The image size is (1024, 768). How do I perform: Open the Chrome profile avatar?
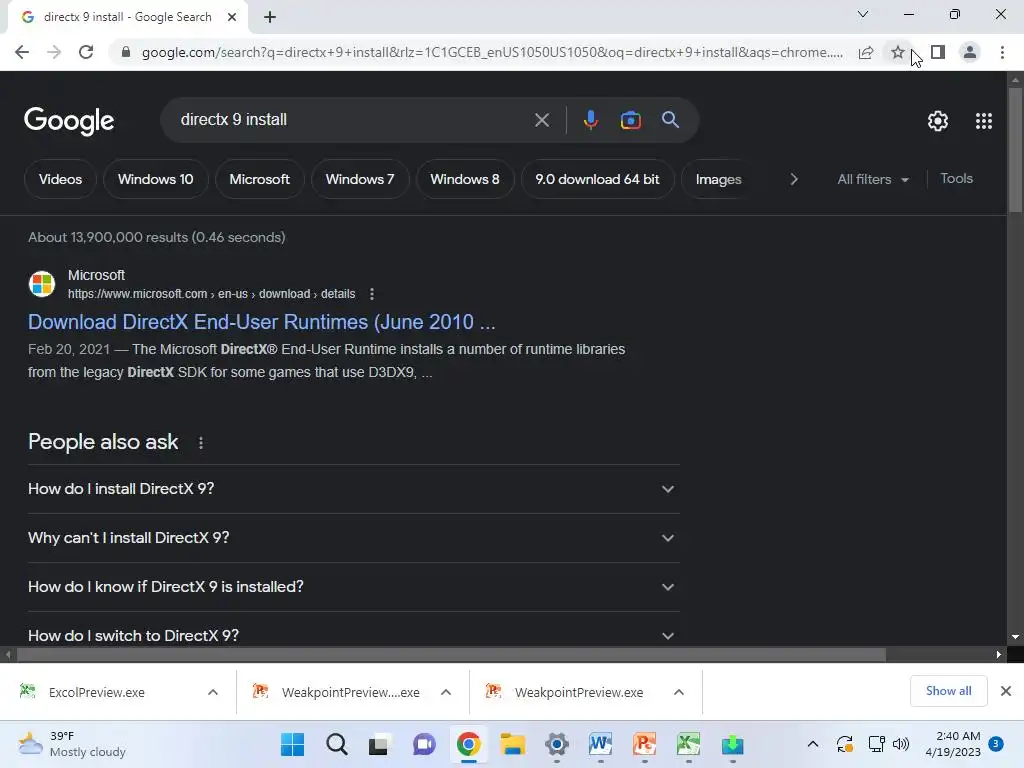[x=970, y=52]
